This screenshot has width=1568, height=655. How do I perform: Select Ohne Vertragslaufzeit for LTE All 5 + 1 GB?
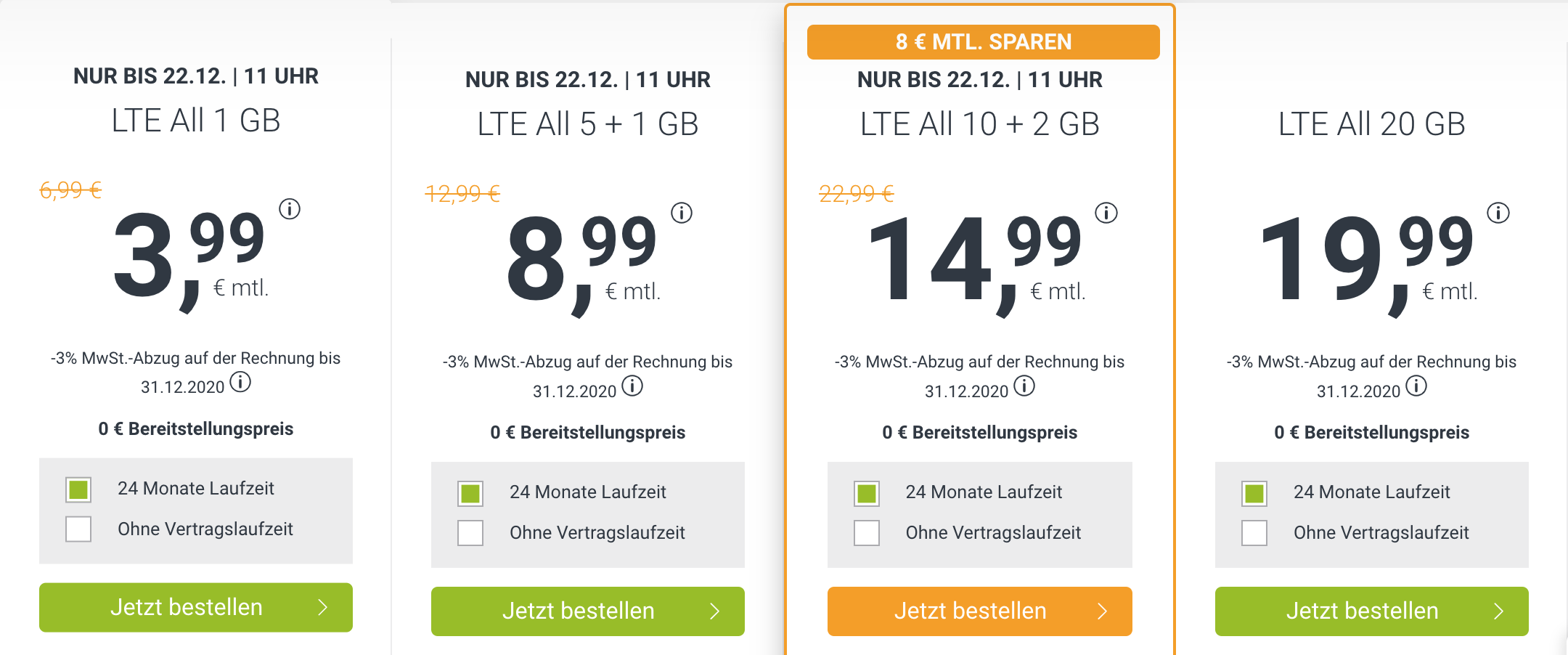[470, 533]
